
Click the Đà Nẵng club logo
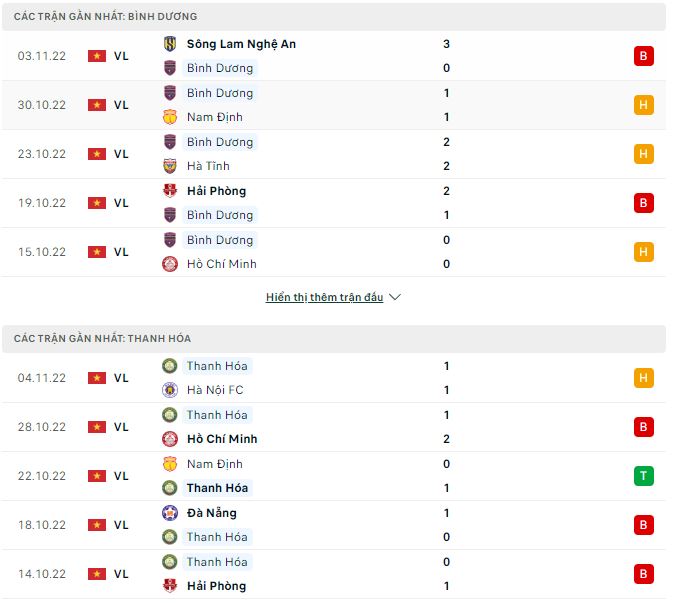170,513
